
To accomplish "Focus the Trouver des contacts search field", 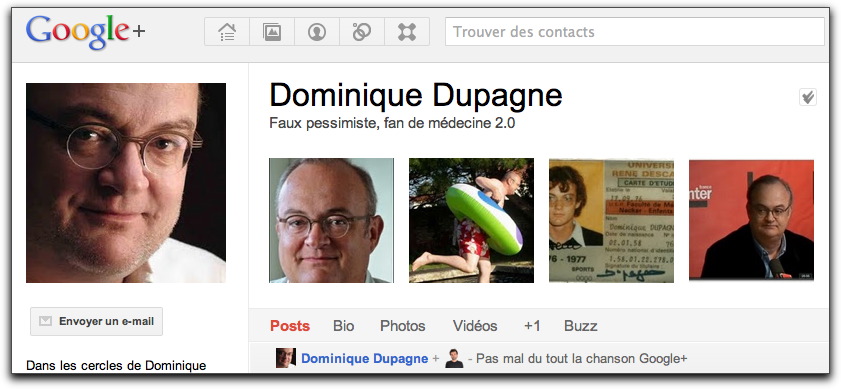I will tap(635, 32).
